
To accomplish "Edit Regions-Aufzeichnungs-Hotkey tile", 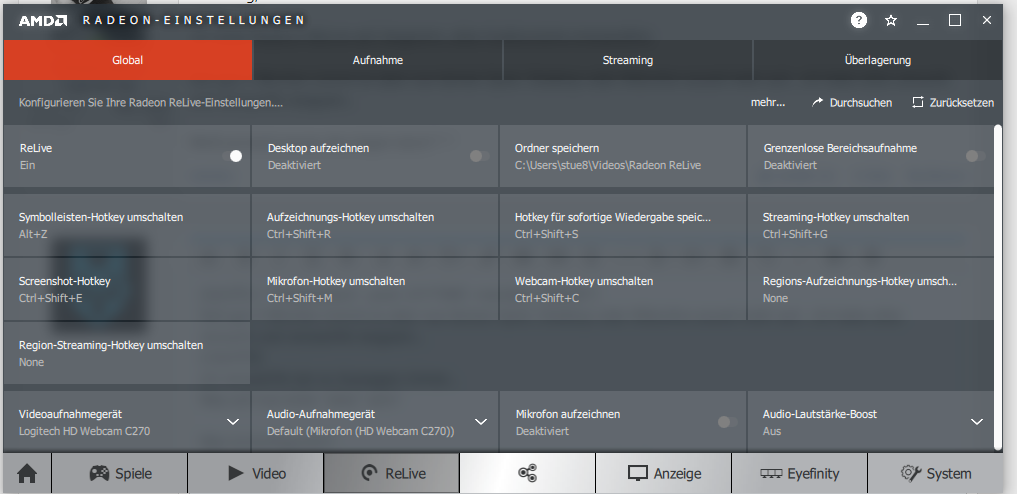I will click(x=870, y=289).
